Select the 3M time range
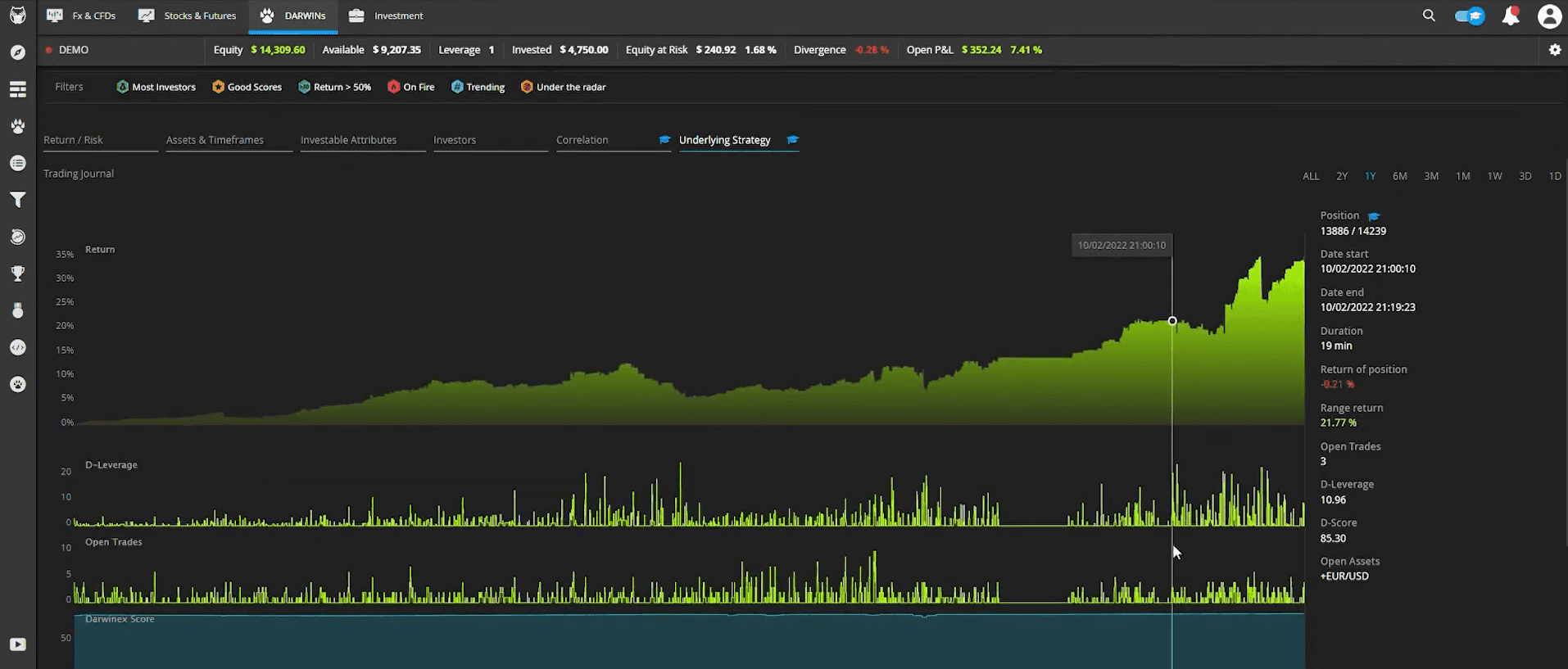 click(x=1431, y=176)
